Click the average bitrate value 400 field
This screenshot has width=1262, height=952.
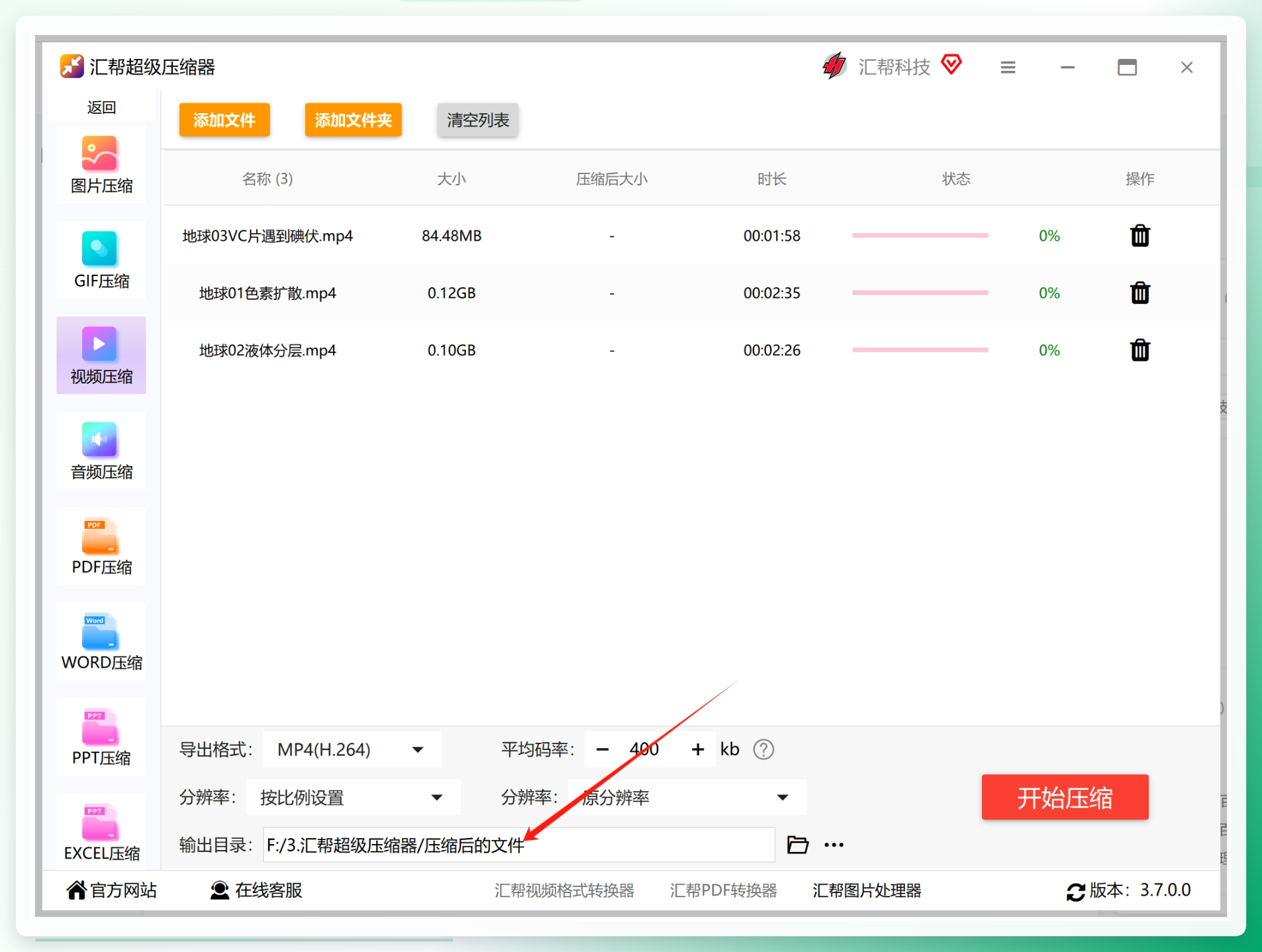pyautogui.click(x=644, y=749)
